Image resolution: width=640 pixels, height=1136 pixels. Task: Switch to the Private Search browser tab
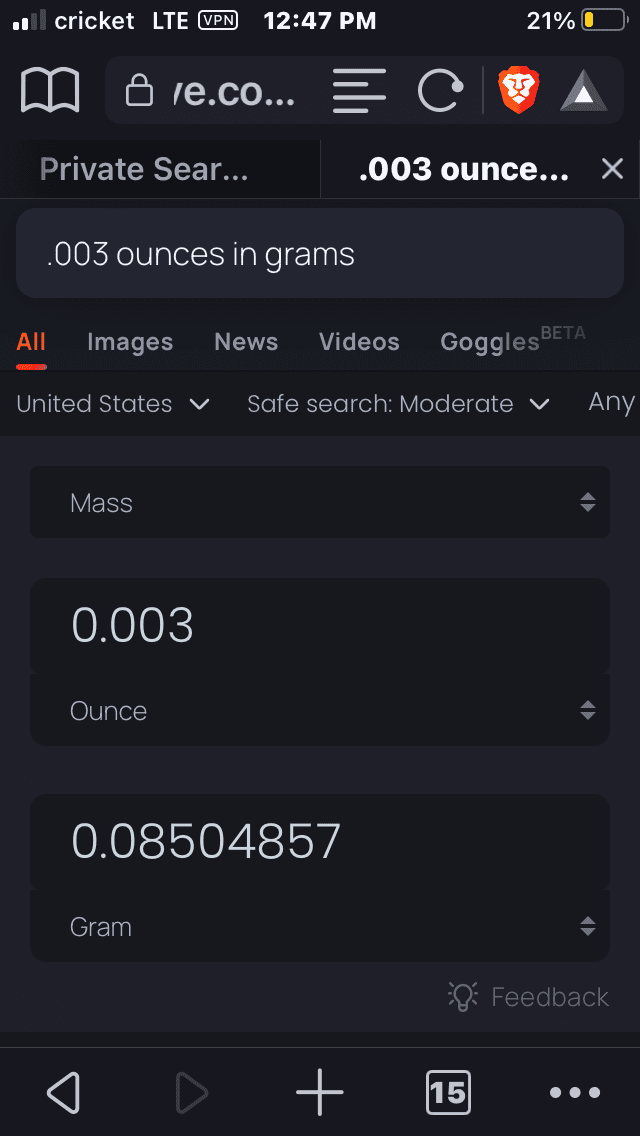tap(144, 169)
